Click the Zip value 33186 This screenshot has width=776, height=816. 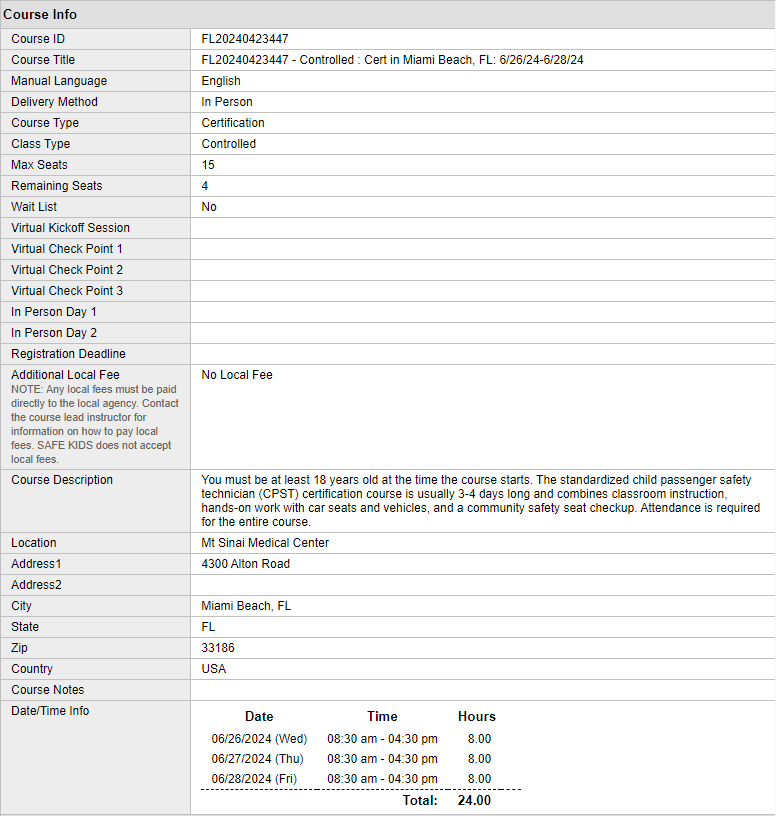218,648
